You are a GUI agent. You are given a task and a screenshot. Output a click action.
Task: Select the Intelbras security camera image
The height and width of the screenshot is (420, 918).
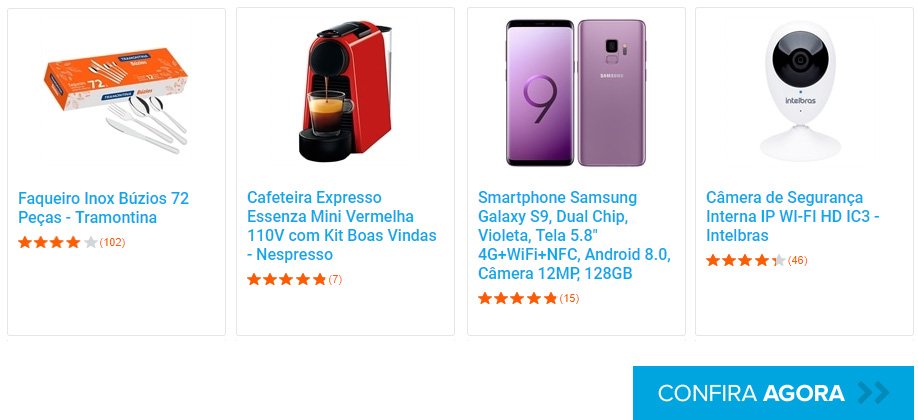coord(804,91)
